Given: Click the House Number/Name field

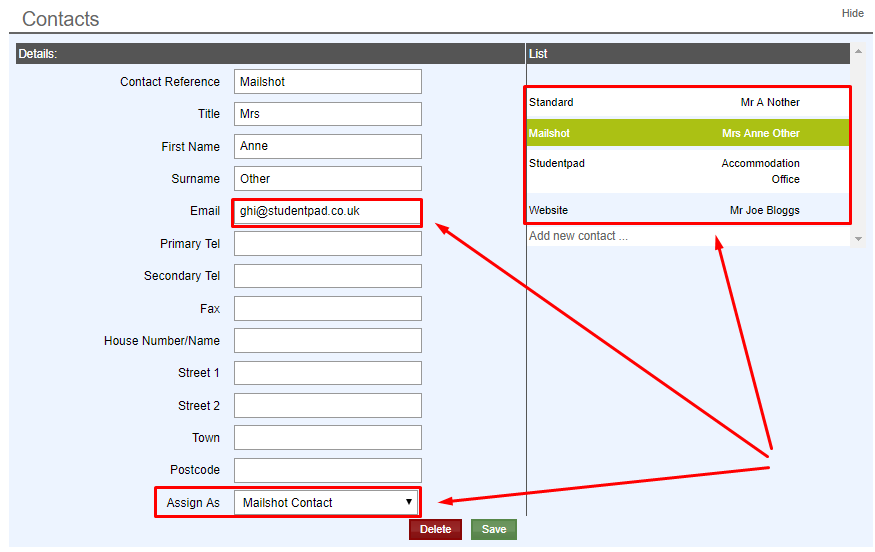Looking at the screenshot, I should click(x=328, y=340).
